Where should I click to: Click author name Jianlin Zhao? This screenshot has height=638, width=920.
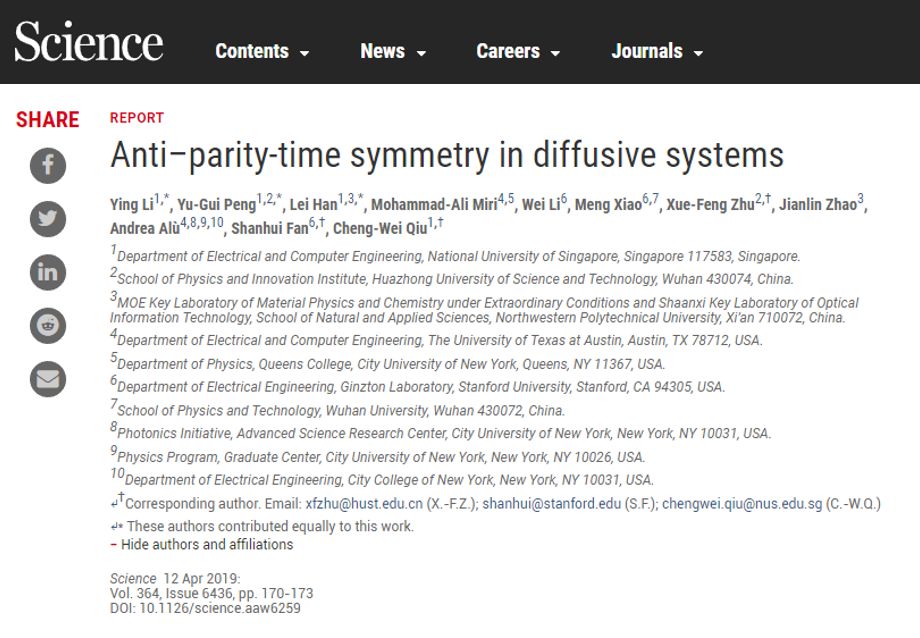coord(818,204)
